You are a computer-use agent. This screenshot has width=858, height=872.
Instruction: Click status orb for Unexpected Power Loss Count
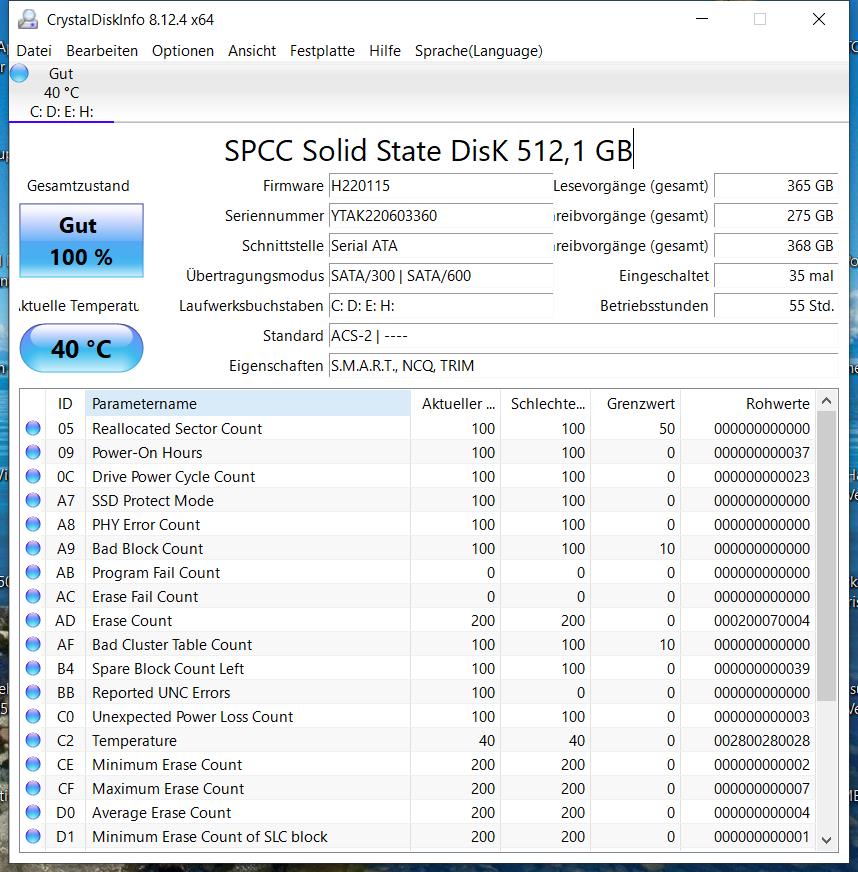pos(33,716)
